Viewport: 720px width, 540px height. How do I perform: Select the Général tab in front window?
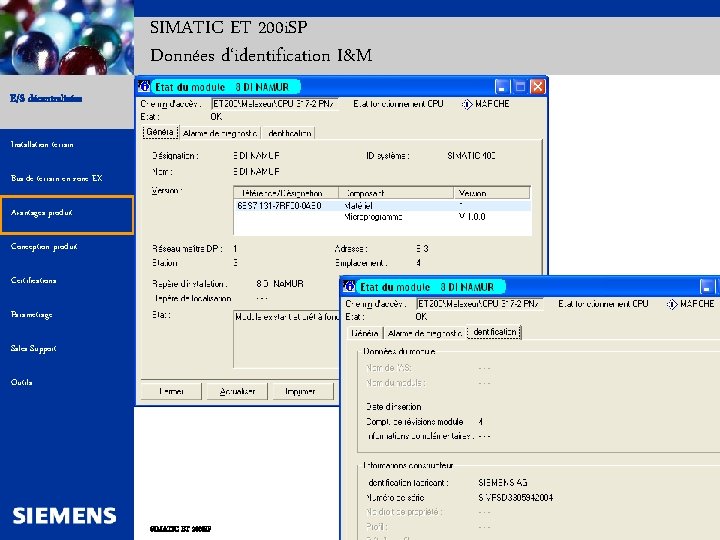click(364, 333)
